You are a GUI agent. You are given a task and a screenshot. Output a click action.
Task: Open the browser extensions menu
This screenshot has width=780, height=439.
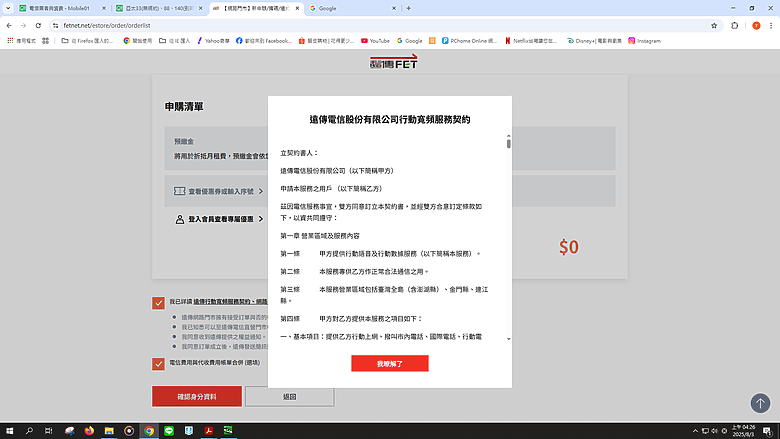pyautogui.click(x=734, y=25)
